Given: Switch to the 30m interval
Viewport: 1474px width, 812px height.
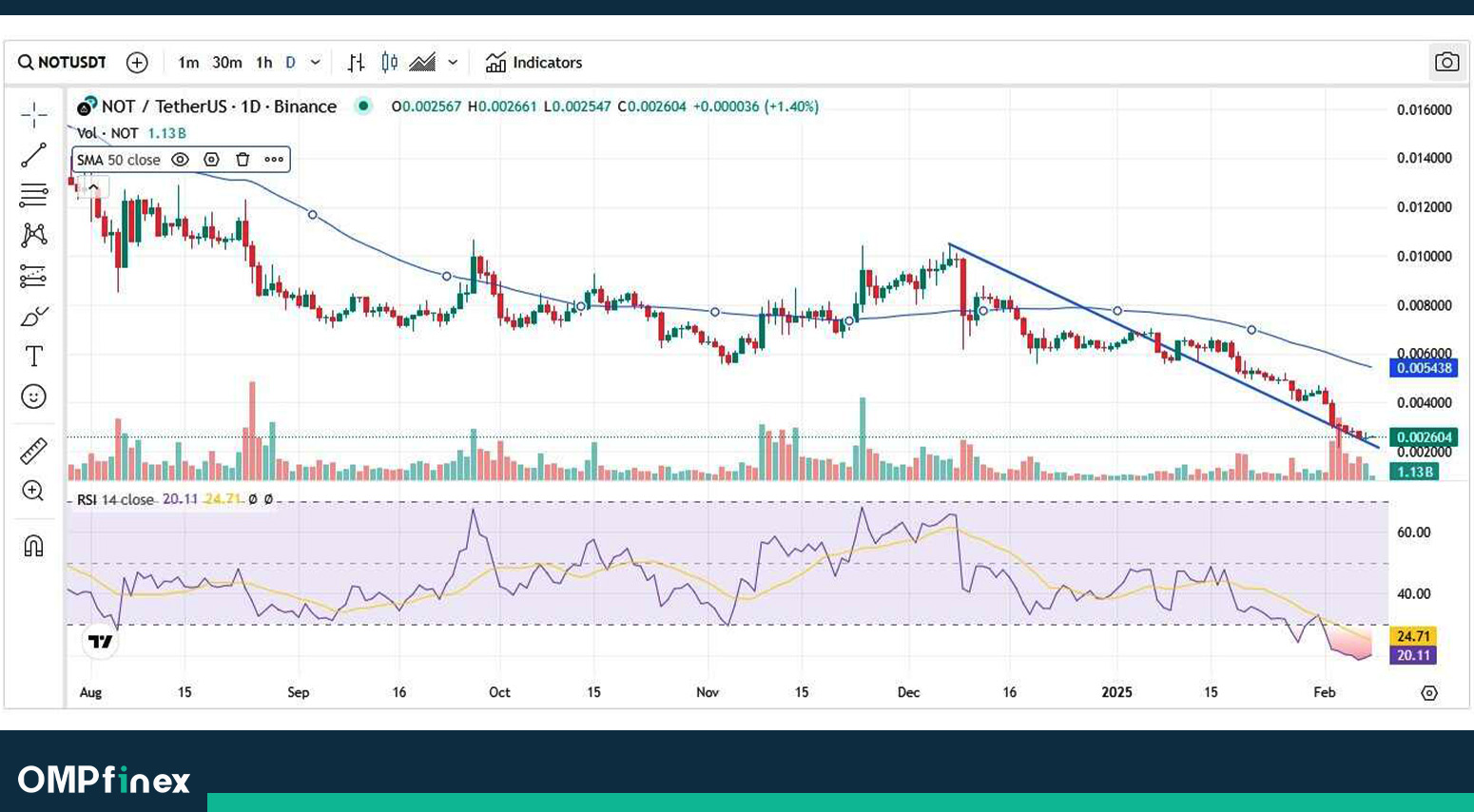Looking at the screenshot, I should pos(226,63).
